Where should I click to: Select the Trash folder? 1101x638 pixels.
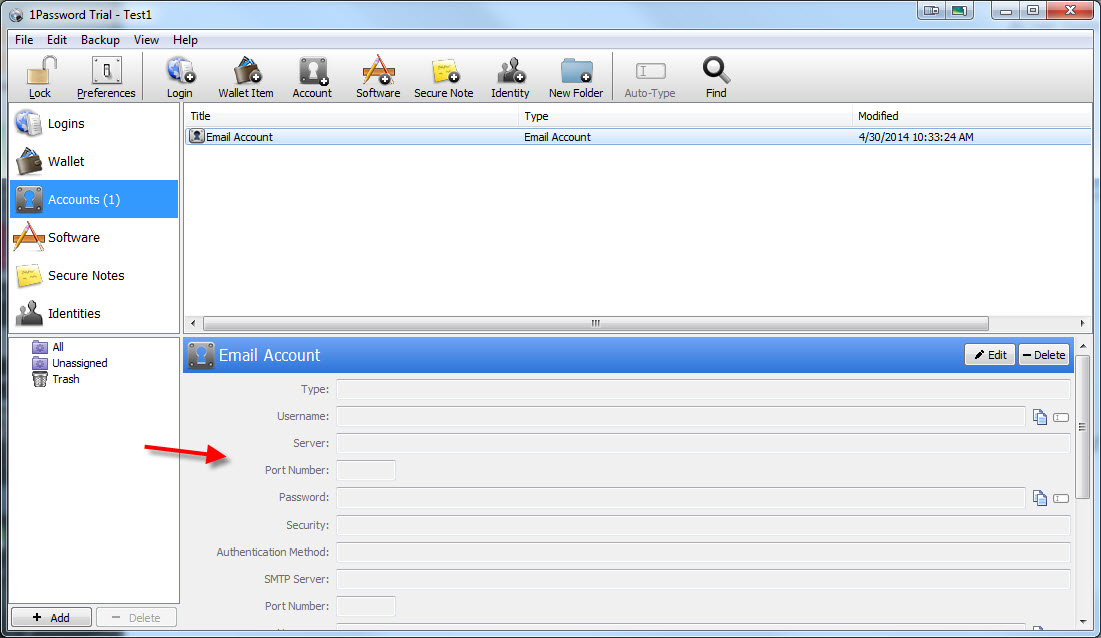click(x=65, y=380)
